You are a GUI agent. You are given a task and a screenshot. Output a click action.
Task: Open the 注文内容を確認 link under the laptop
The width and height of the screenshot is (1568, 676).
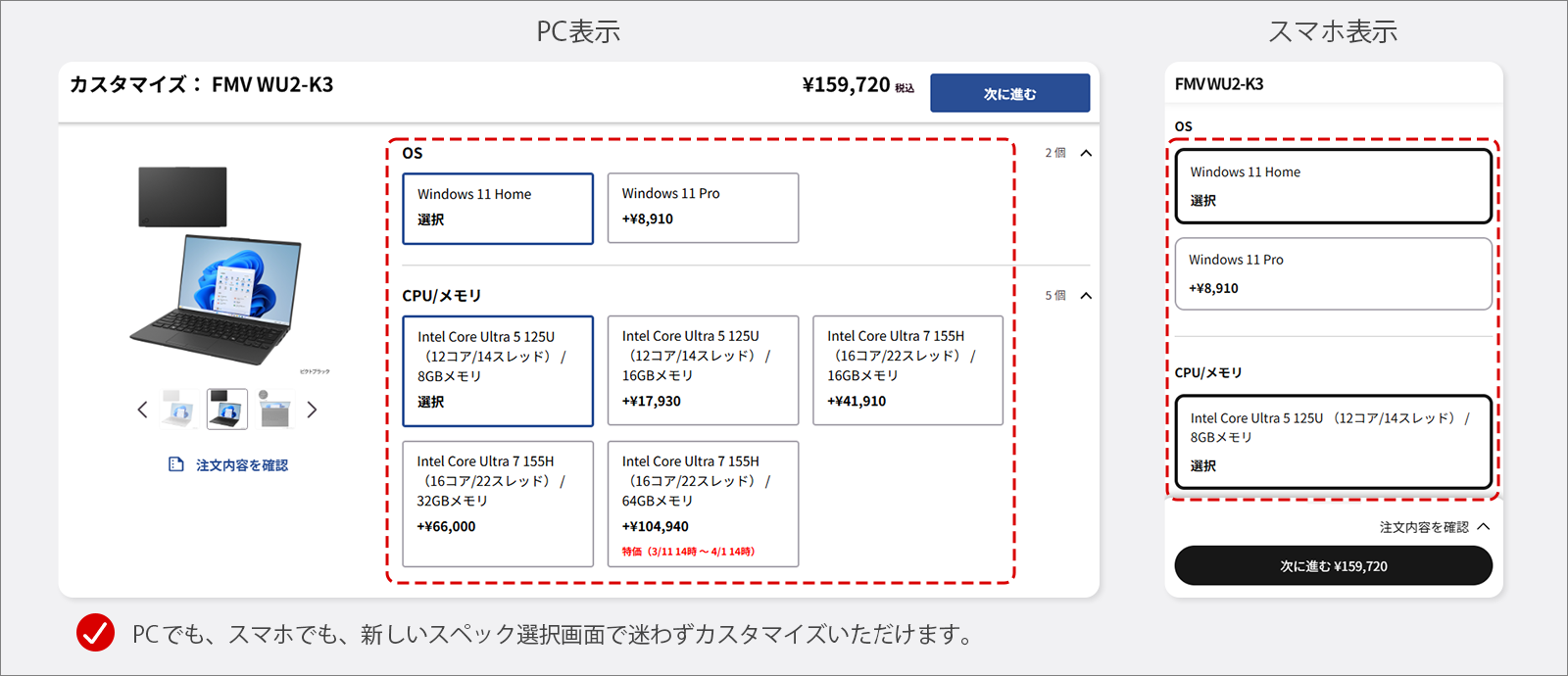click(x=241, y=465)
